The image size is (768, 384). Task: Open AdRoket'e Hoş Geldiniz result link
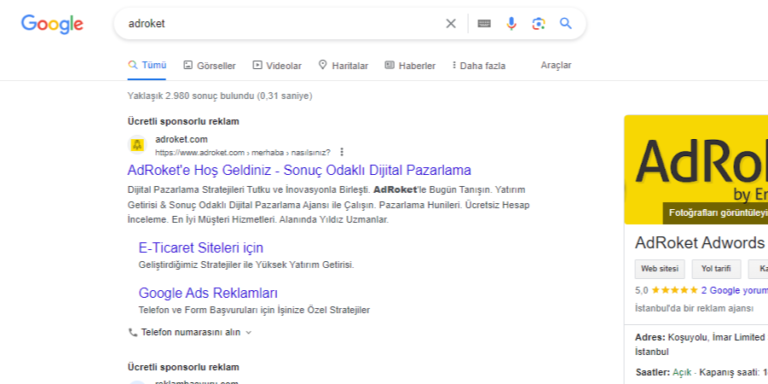click(x=299, y=170)
